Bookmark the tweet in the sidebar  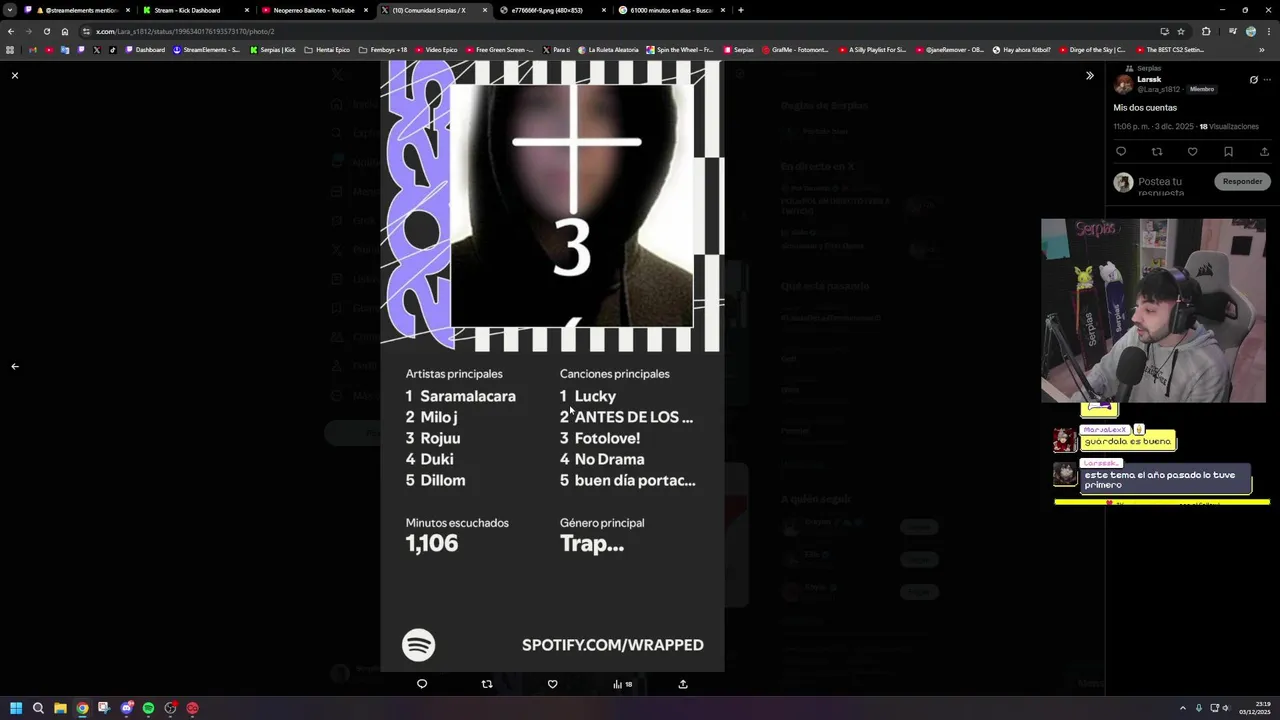1228,152
